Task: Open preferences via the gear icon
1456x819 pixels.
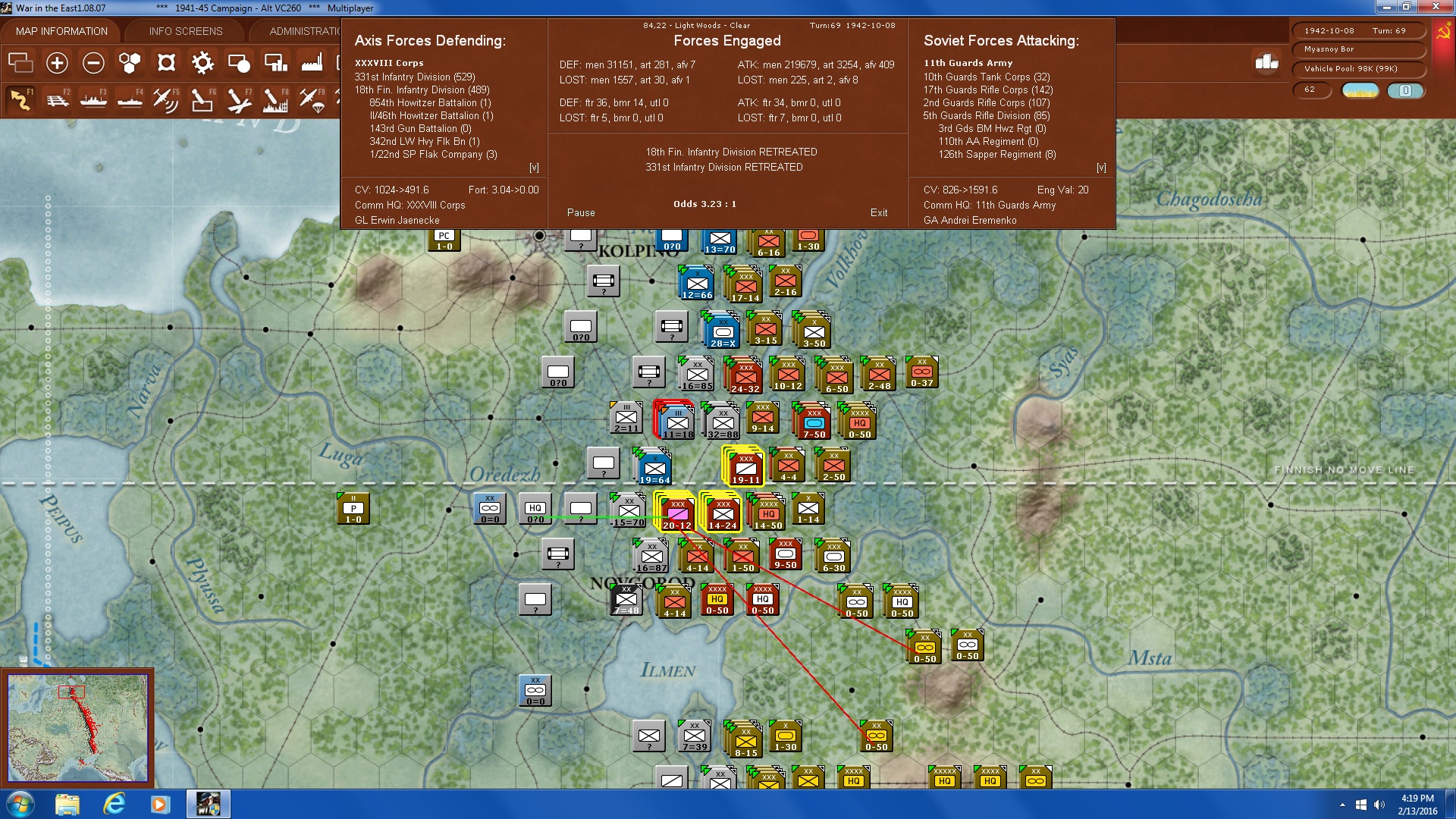Action: (x=202, y=63)
